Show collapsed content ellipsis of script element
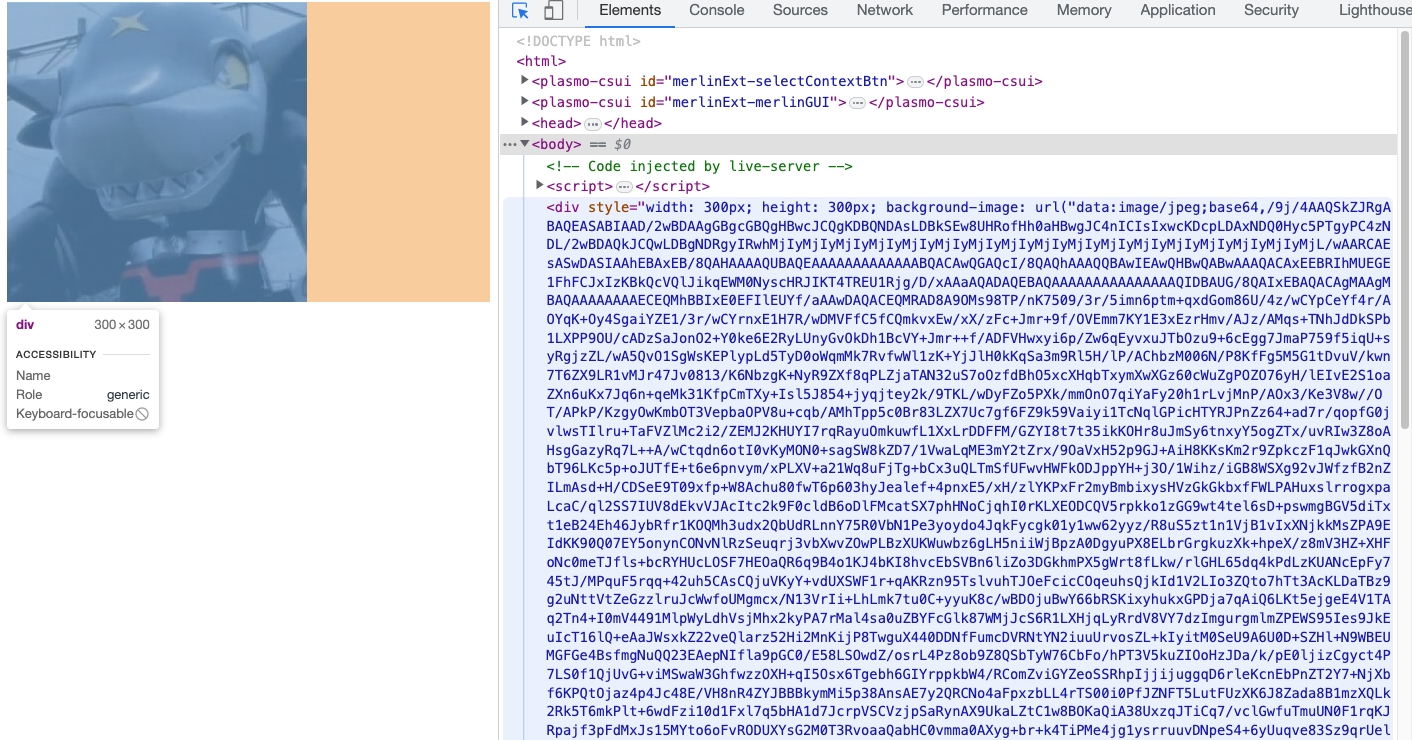1412x740 pixels. (624, 187)
